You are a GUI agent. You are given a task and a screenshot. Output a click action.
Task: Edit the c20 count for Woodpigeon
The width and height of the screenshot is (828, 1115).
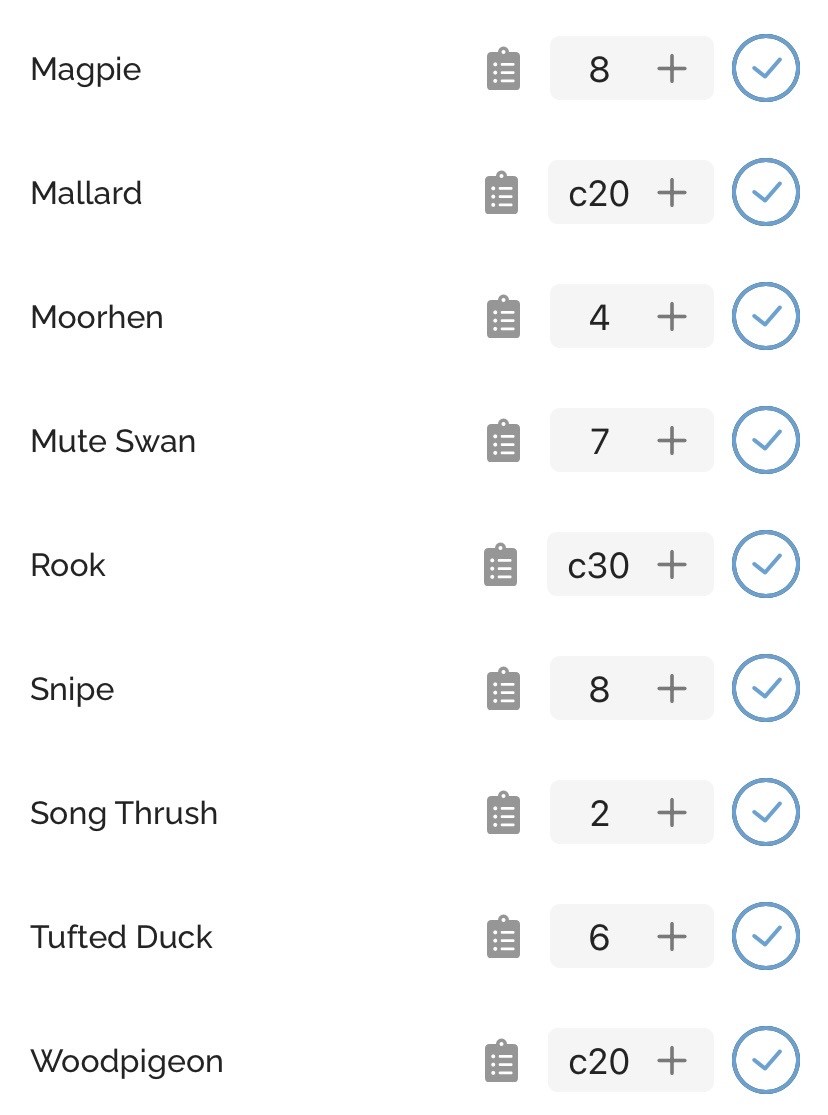(x=599, y=1061)
